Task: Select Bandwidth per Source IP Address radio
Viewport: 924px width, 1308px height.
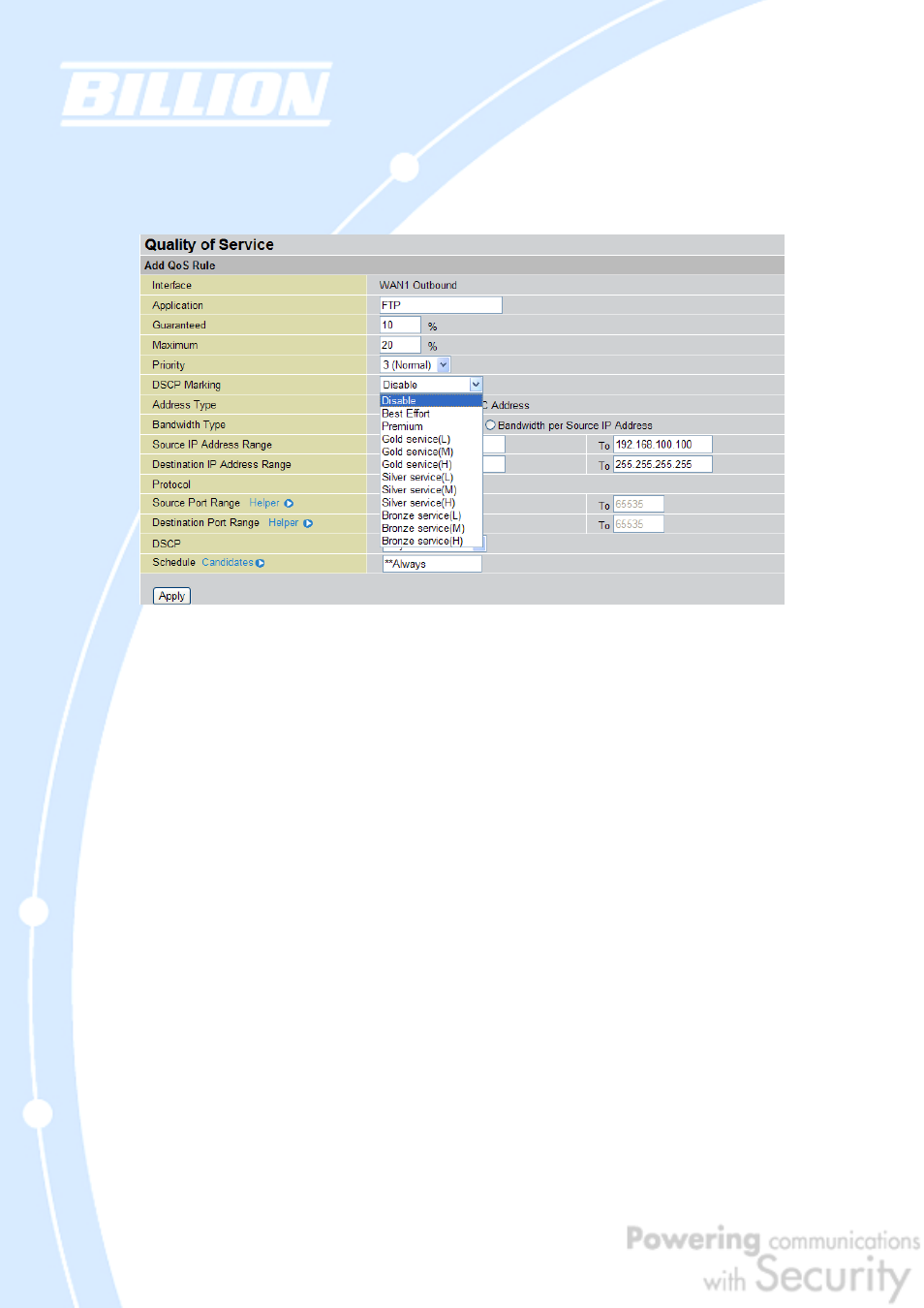Action: click(x=491, y=425)
